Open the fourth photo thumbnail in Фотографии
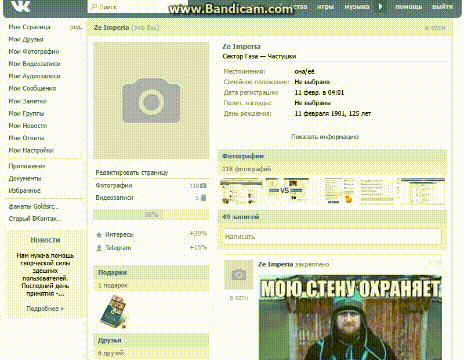Image resolution: width=464 pixels, height=360 pixels. point(376,191)
